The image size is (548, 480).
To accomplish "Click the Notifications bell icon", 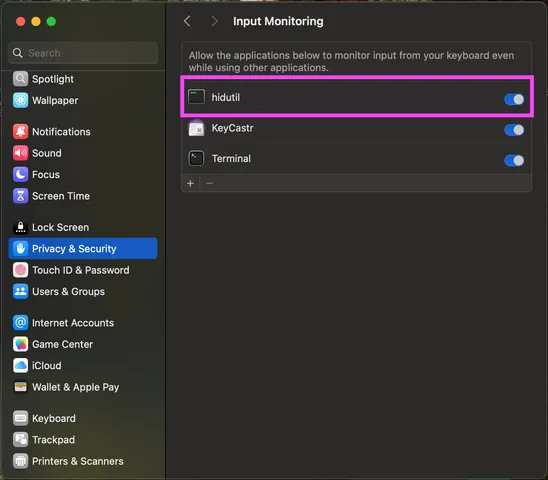I will click(x=20, y=132).
